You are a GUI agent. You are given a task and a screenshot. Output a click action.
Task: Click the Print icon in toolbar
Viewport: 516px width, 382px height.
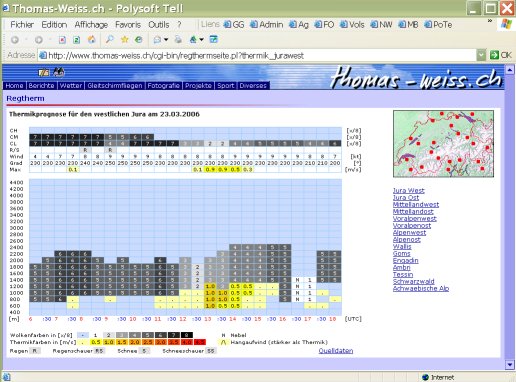(178, 39)
